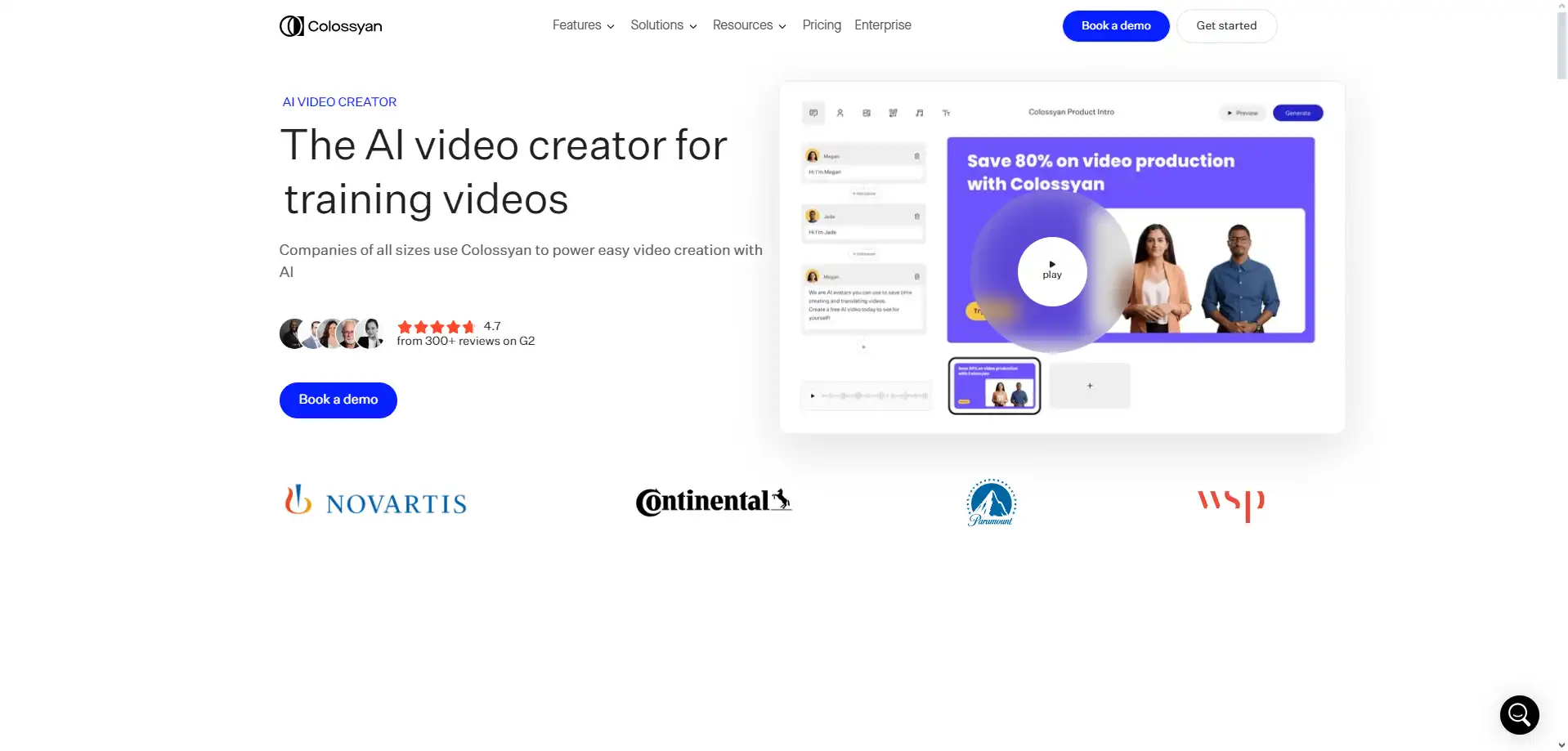The image size is (1568, 751).
Task: Open the Pricing page
Action: tap(822, 25)
